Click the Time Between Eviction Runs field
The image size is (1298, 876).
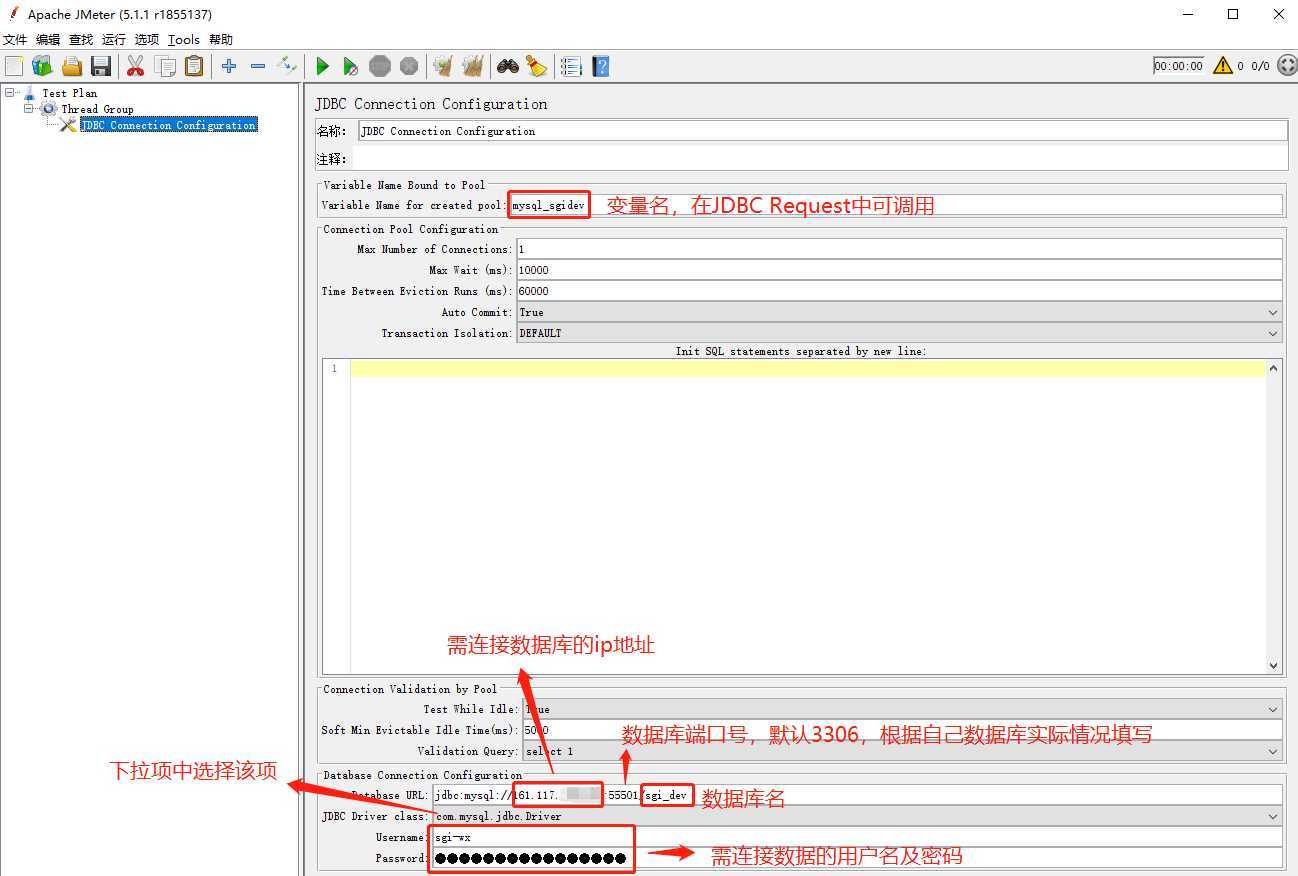(x=899, y=291)
